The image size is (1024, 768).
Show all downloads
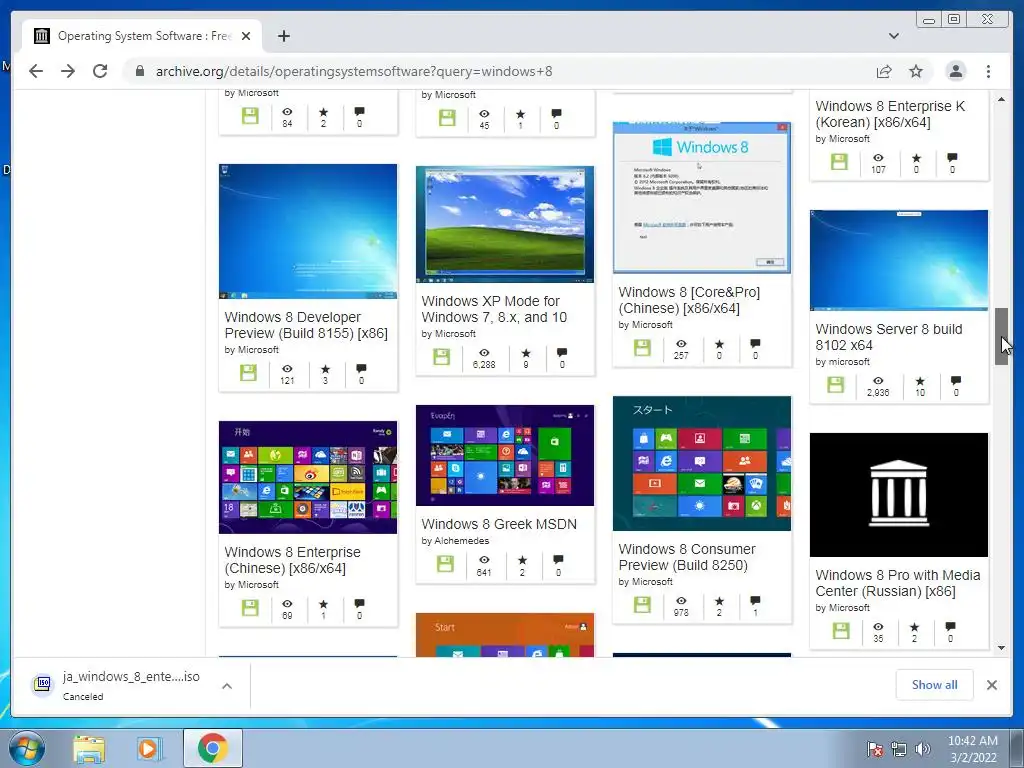point(935,684)
